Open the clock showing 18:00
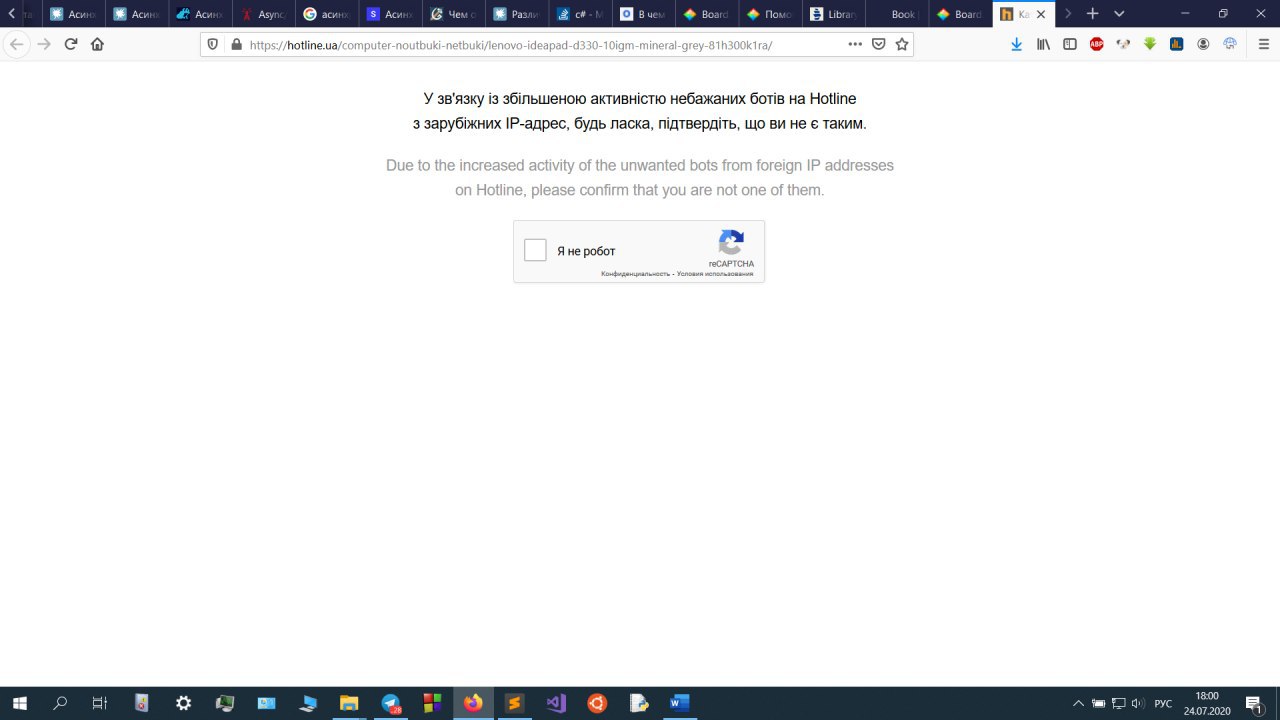 point(1206,703)
